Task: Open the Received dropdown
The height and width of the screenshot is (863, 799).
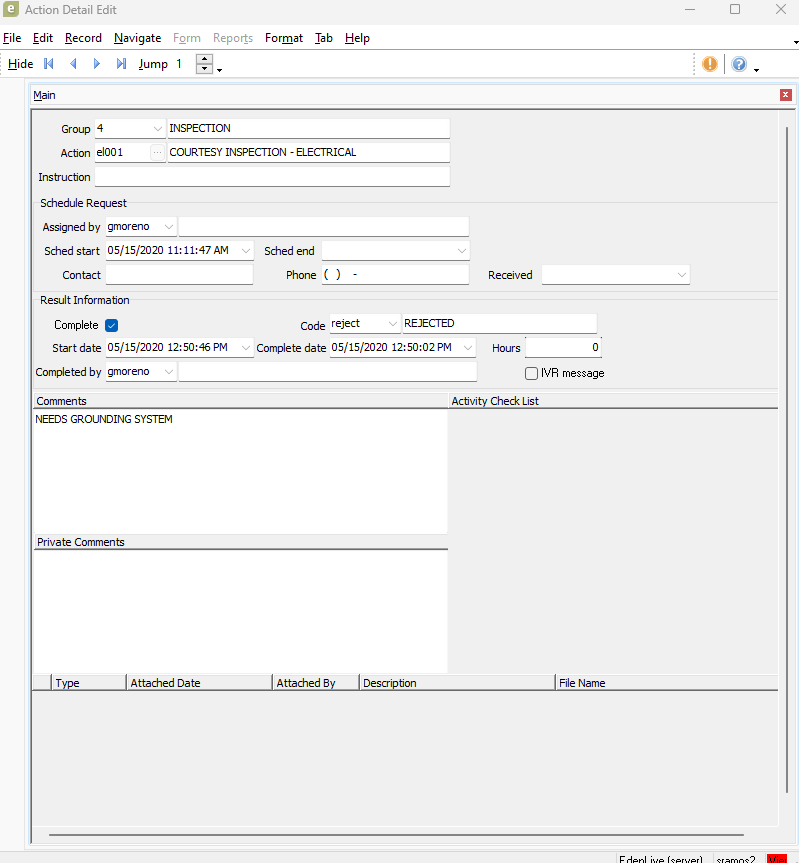Action: pos(681,275)
